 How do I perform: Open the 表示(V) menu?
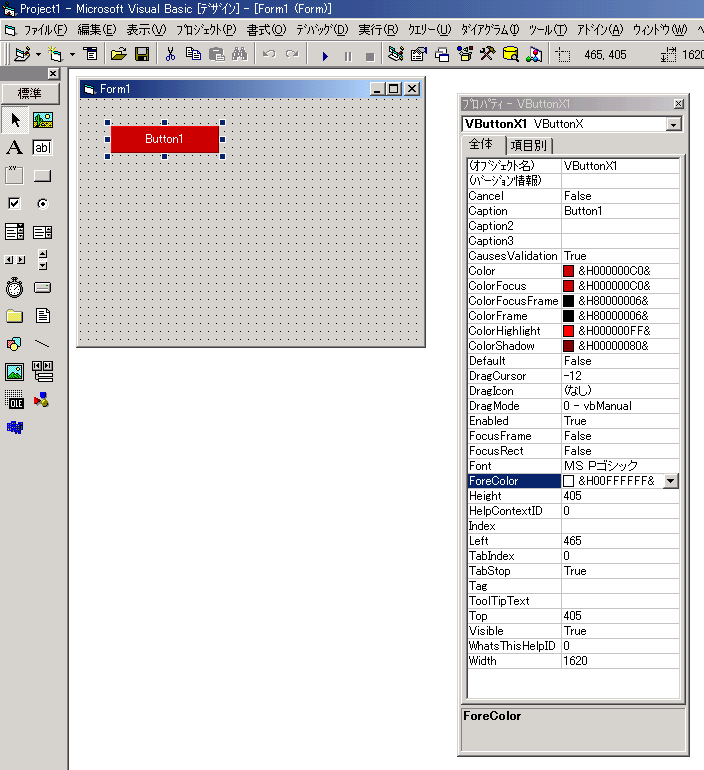146,30
